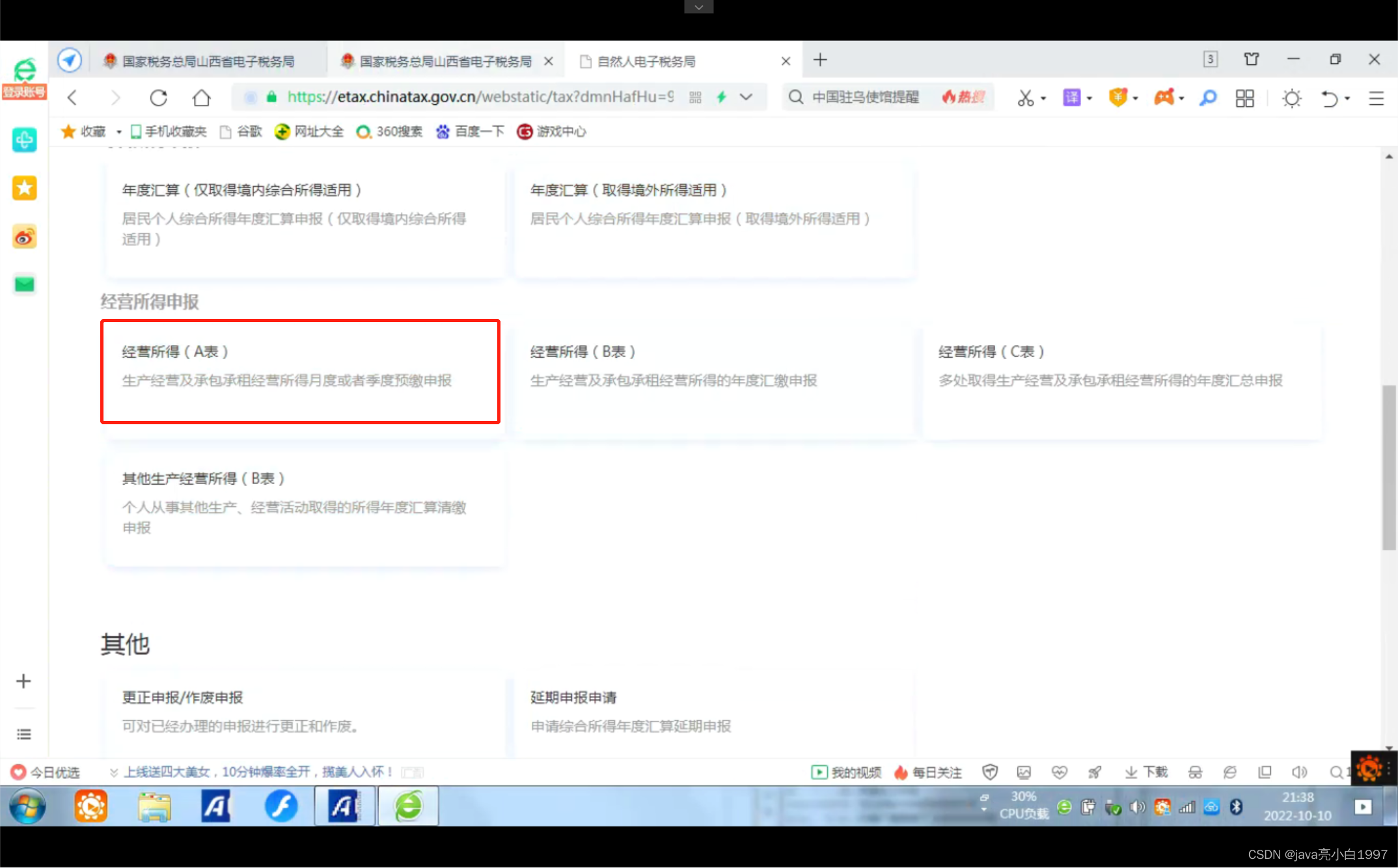Open the apps grid icon in toolbar
Image resolution: width=1398 pixels, height=868 pixels.
click(x=1244, y=98)
